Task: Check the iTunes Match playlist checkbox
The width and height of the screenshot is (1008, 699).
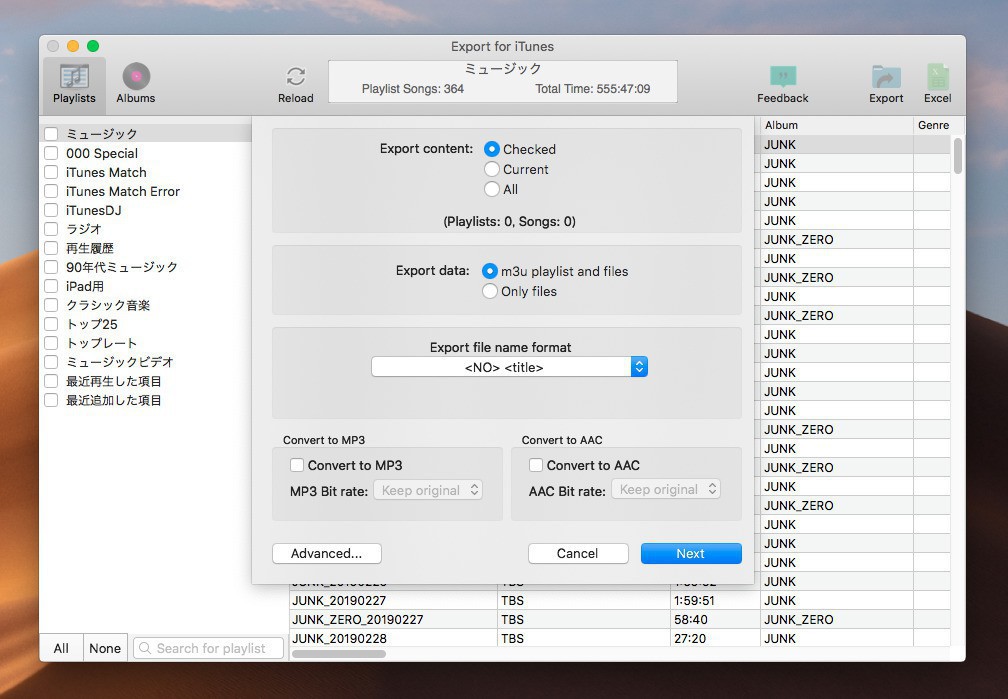Action: coord(51,172)
